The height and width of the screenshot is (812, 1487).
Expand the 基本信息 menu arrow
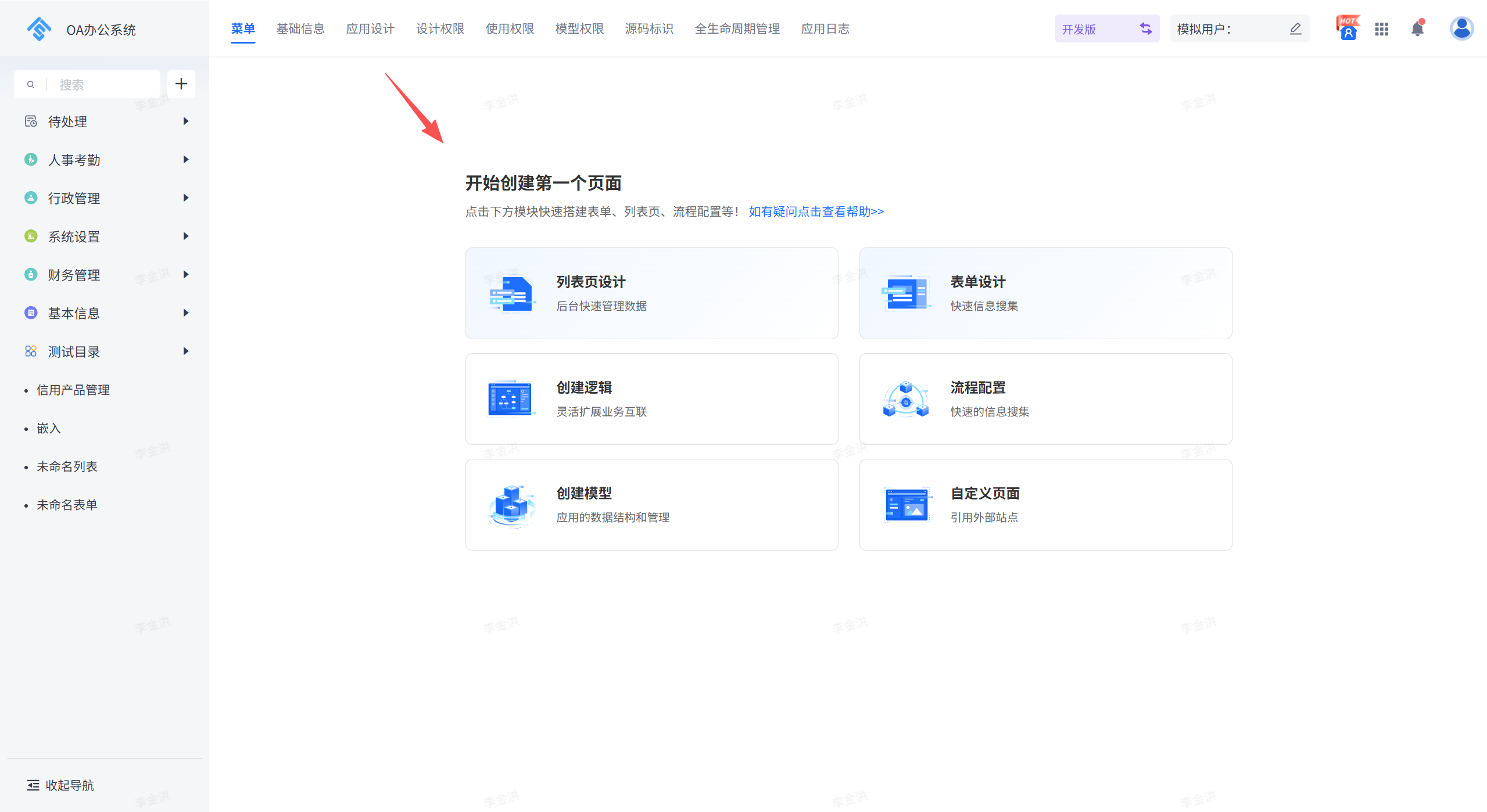(186, 312)
